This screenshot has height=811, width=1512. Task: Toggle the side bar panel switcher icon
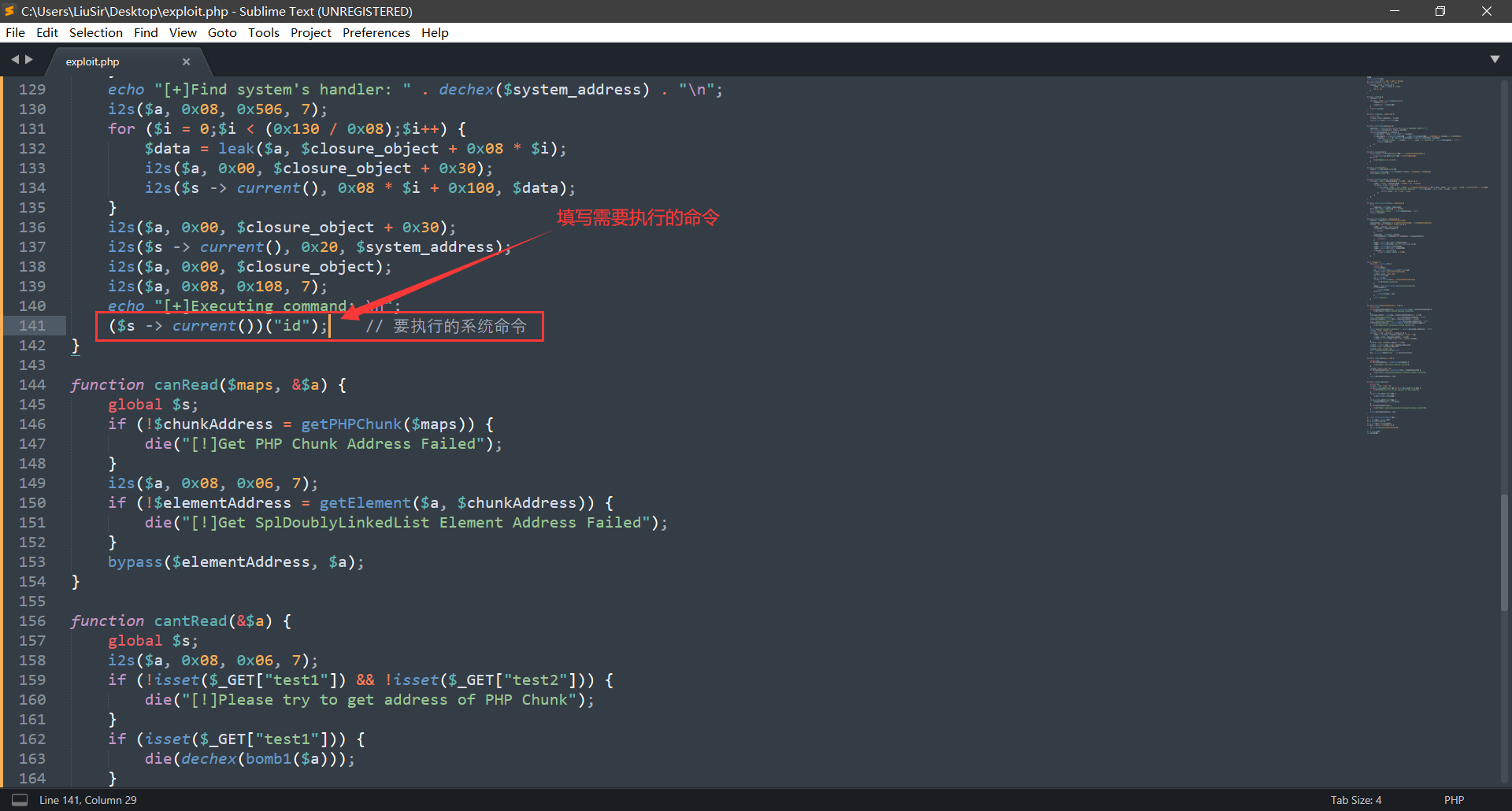[20, 799]
